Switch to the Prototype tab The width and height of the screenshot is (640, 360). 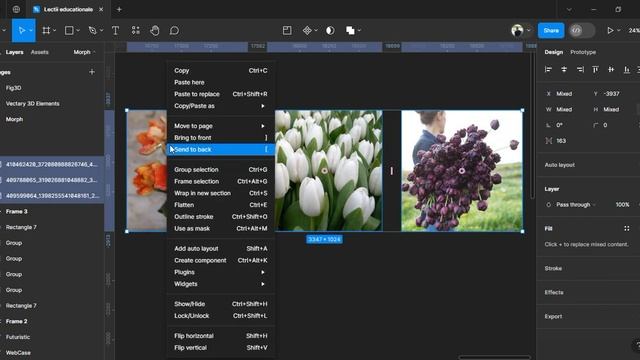[x=583, y=52]
